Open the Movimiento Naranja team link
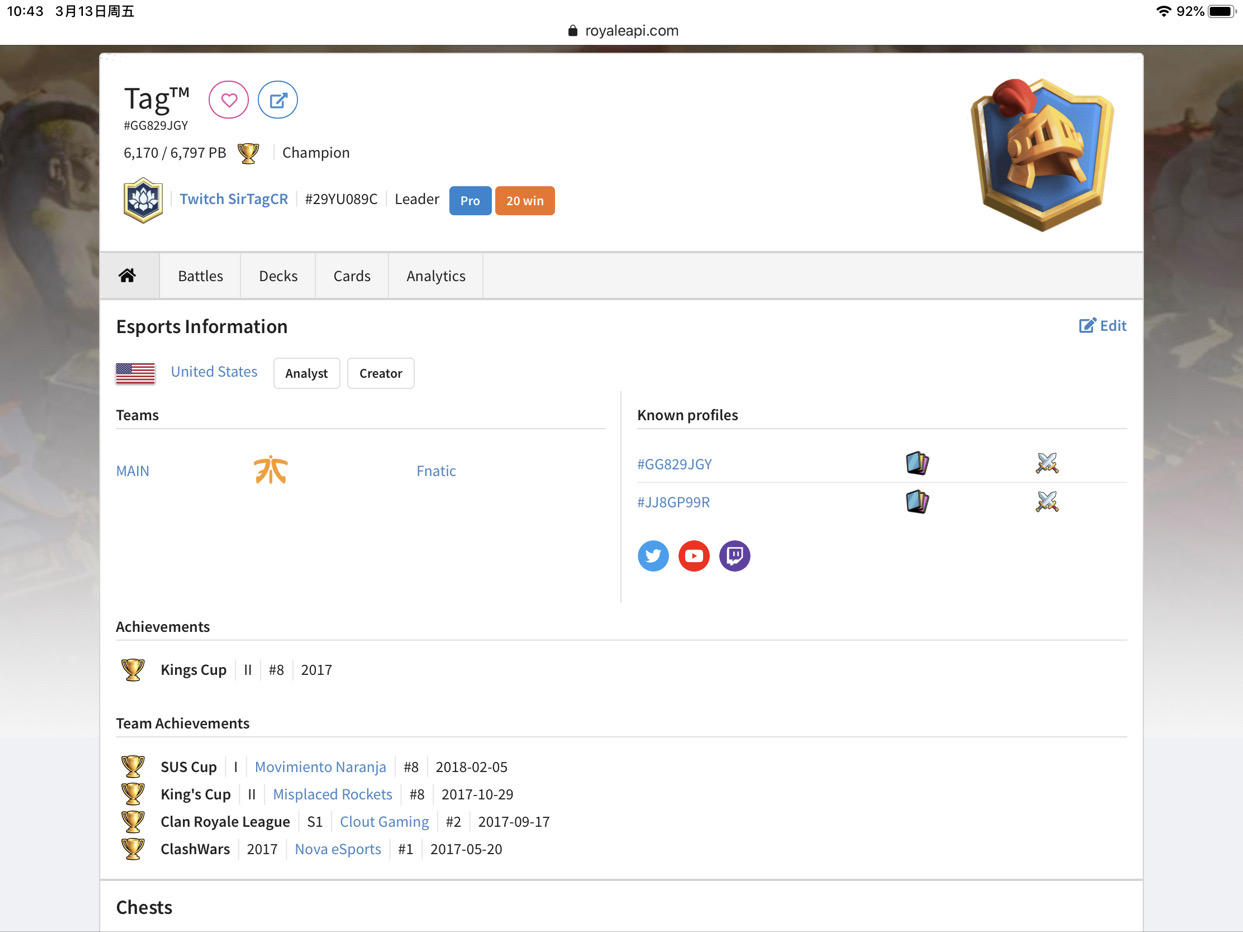1243x932 pixels. coord(320,767)
